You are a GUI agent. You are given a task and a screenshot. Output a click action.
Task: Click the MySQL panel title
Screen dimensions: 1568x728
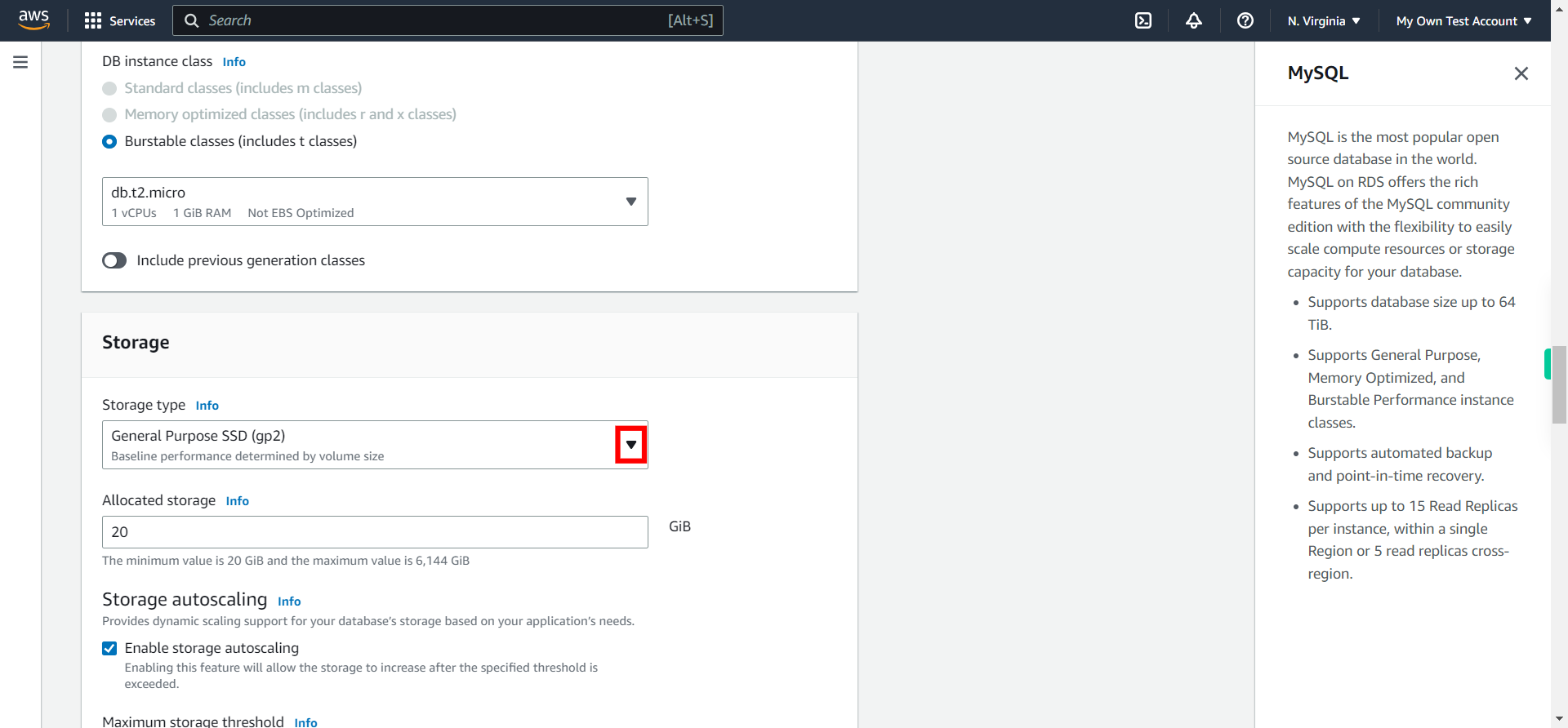(1318, 73)
